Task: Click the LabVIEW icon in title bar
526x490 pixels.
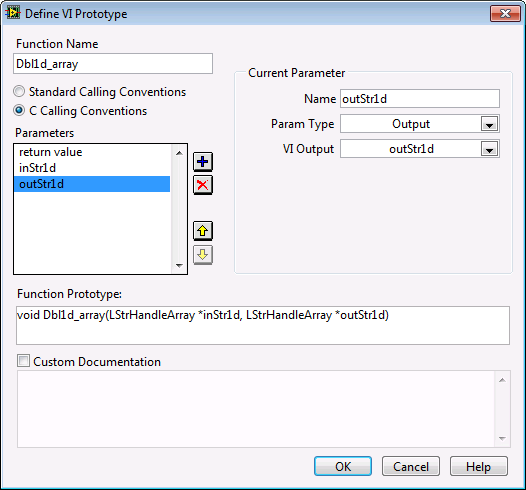Action: [x=13, y=13]
